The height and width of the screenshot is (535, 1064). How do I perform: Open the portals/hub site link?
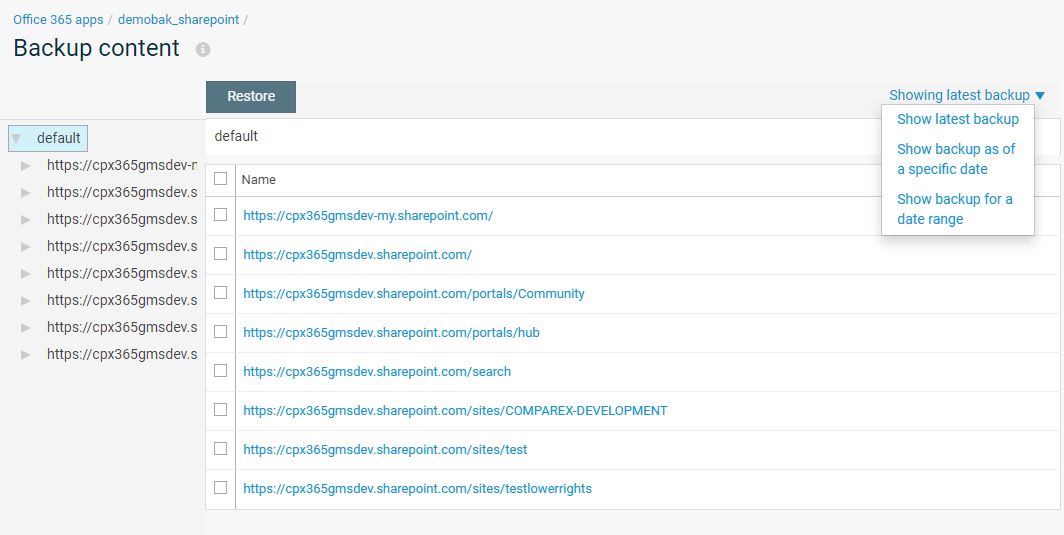click(391, 333)
